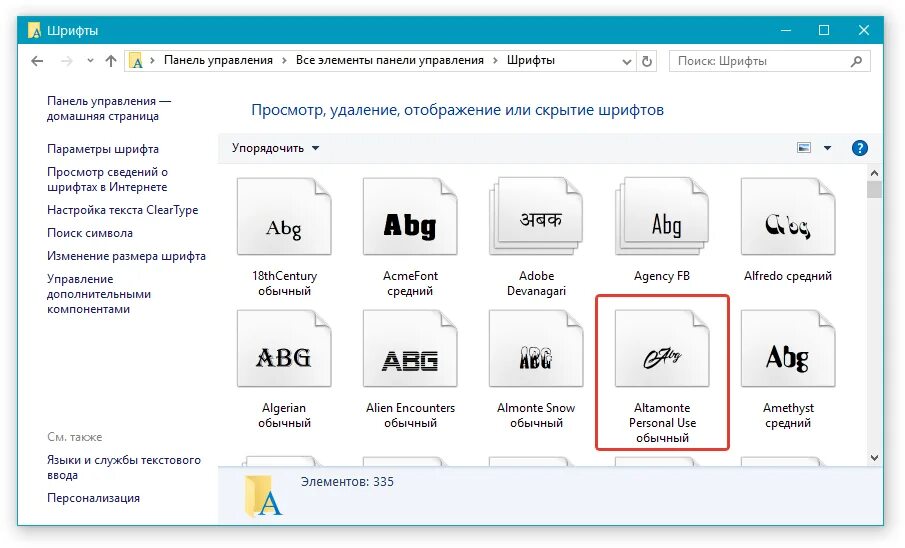
Task: Select the Alien Encounters font icon
Action: pyautogui.click(x=410, y=349)
